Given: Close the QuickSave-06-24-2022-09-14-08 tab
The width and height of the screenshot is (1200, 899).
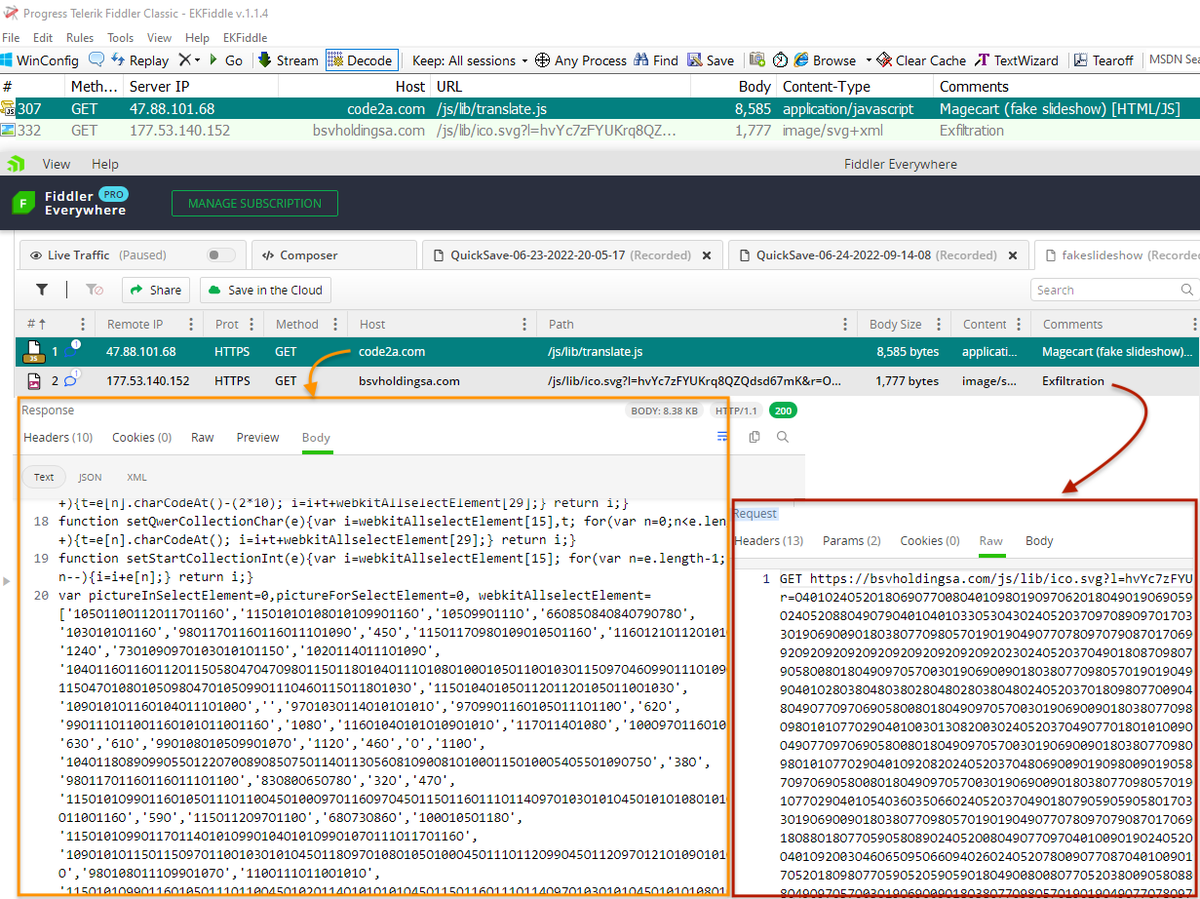Looking at the screenshot, I should (x=1012, y=255).
